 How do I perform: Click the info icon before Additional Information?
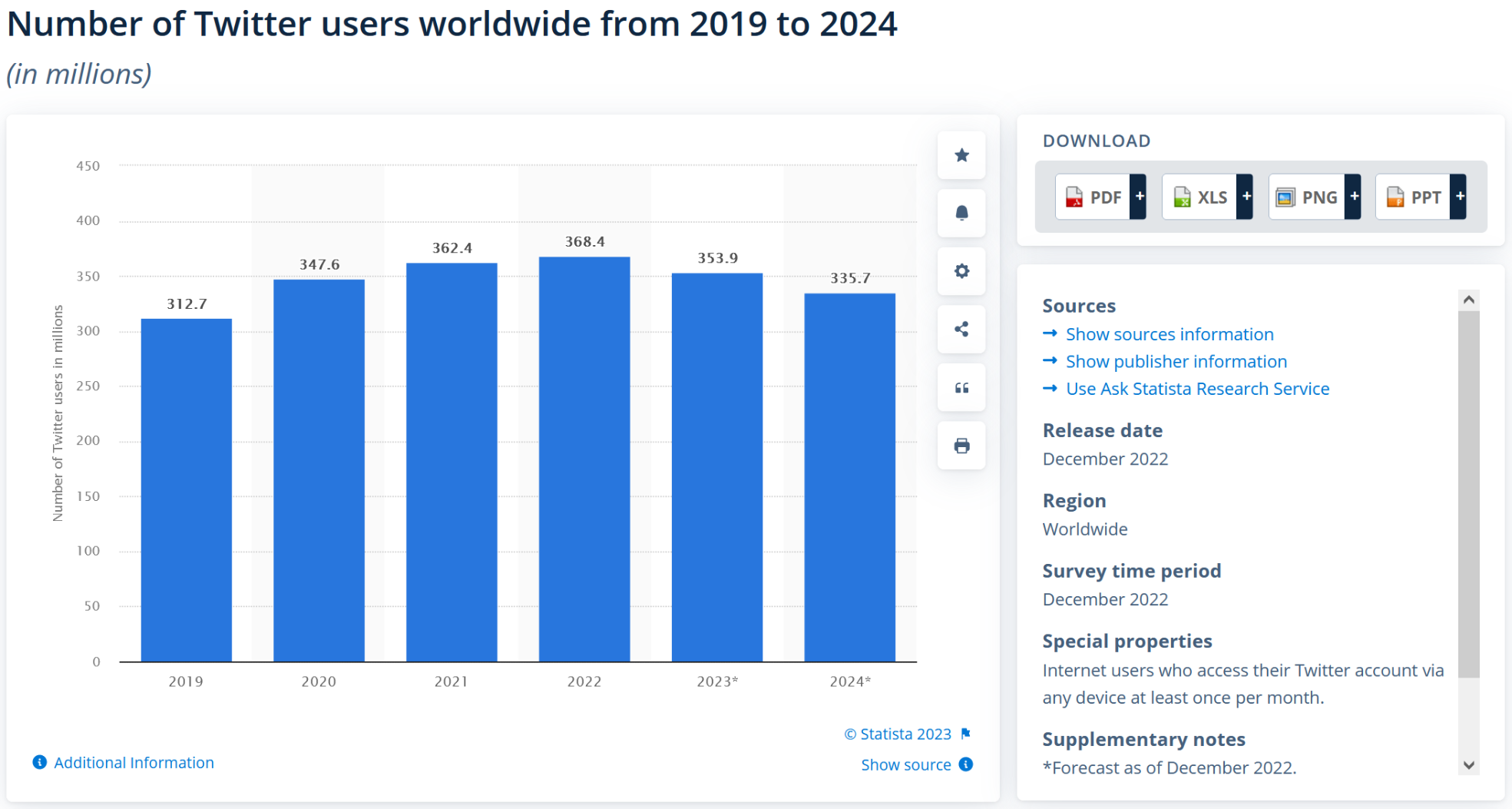(x=40, y=762)
